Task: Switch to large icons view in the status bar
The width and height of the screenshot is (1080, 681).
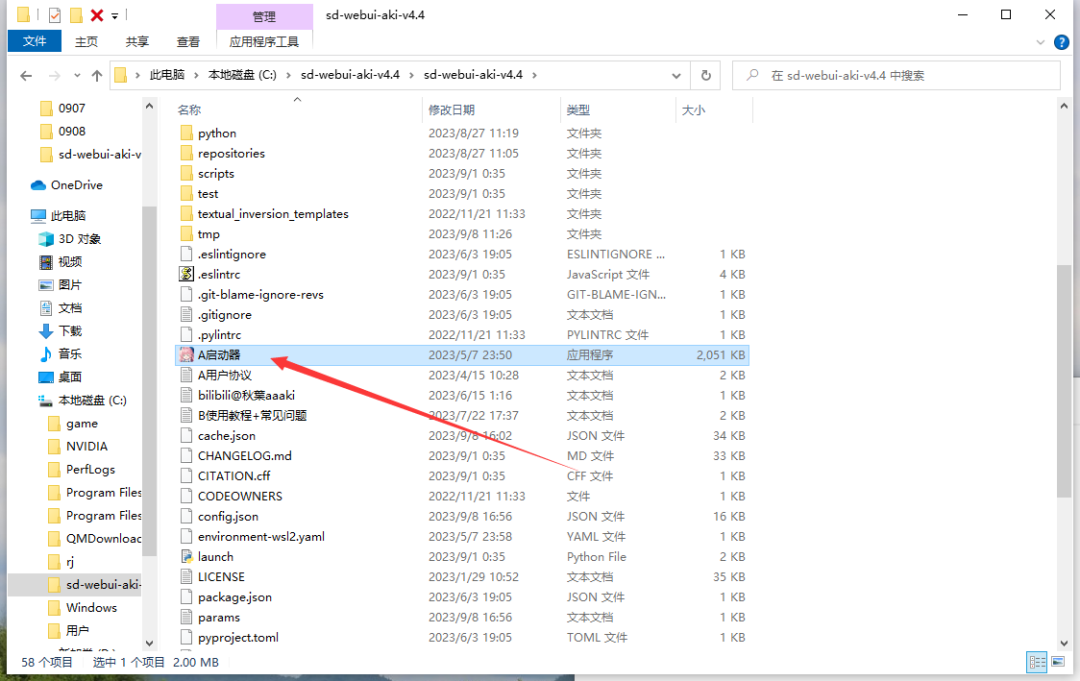Action: click(x=1056, y=662)
